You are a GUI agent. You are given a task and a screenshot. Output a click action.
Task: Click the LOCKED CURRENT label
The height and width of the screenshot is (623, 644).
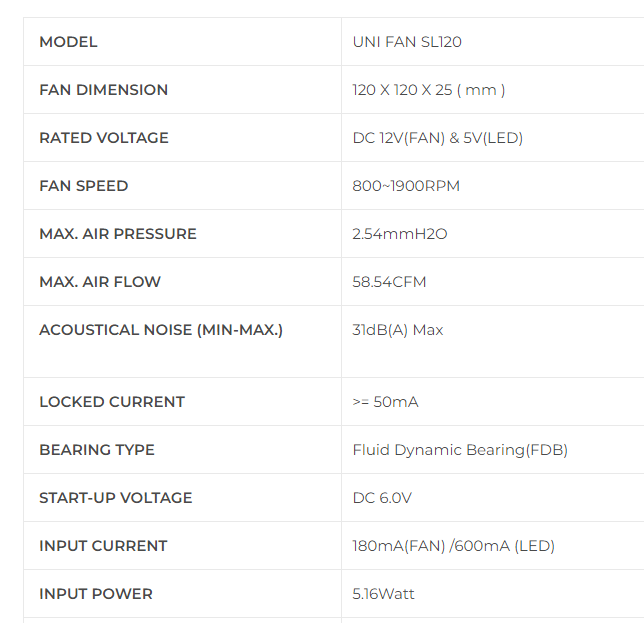[x=111, y=402]
